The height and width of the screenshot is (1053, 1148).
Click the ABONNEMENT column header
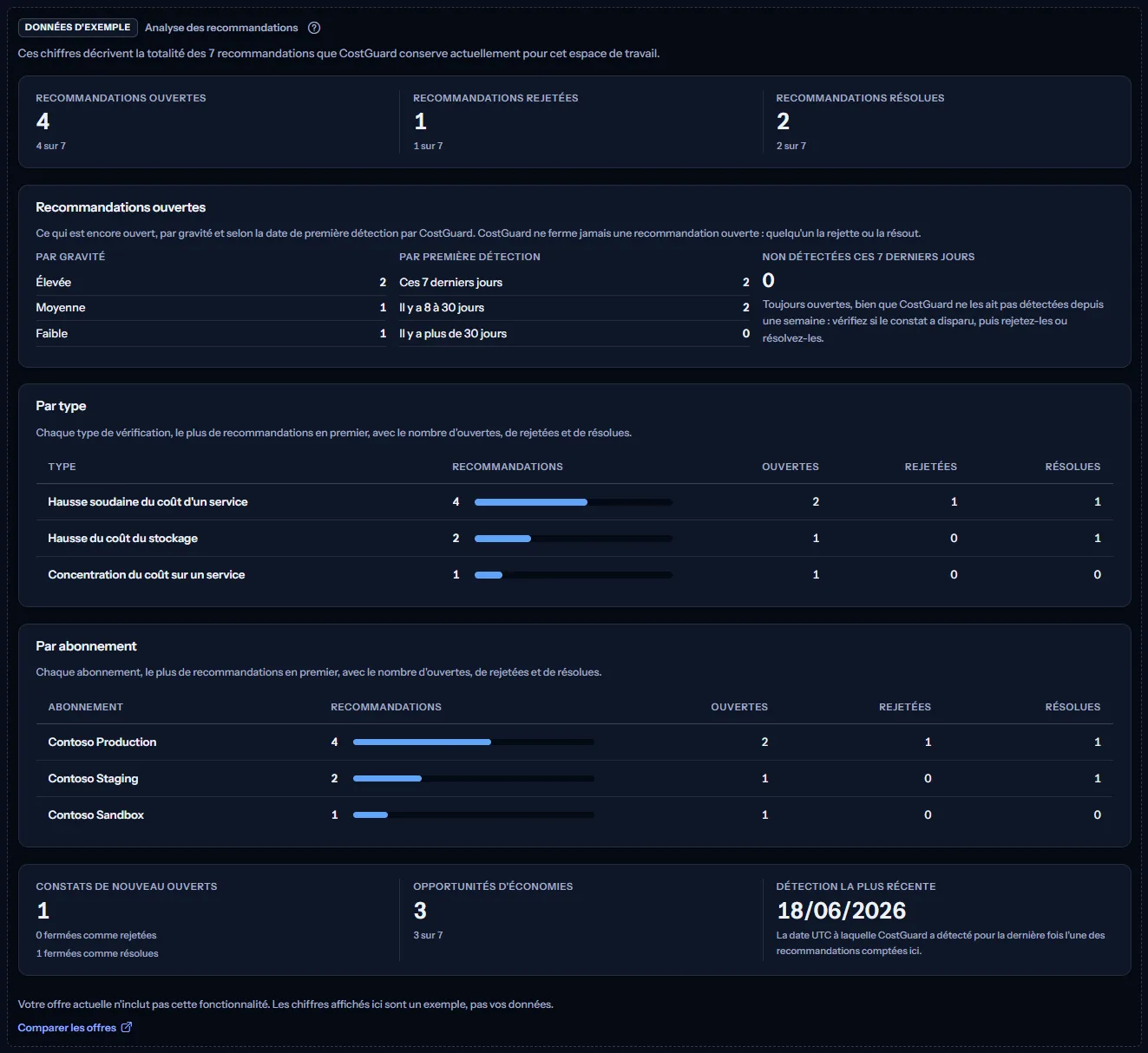tap(85, 707)
